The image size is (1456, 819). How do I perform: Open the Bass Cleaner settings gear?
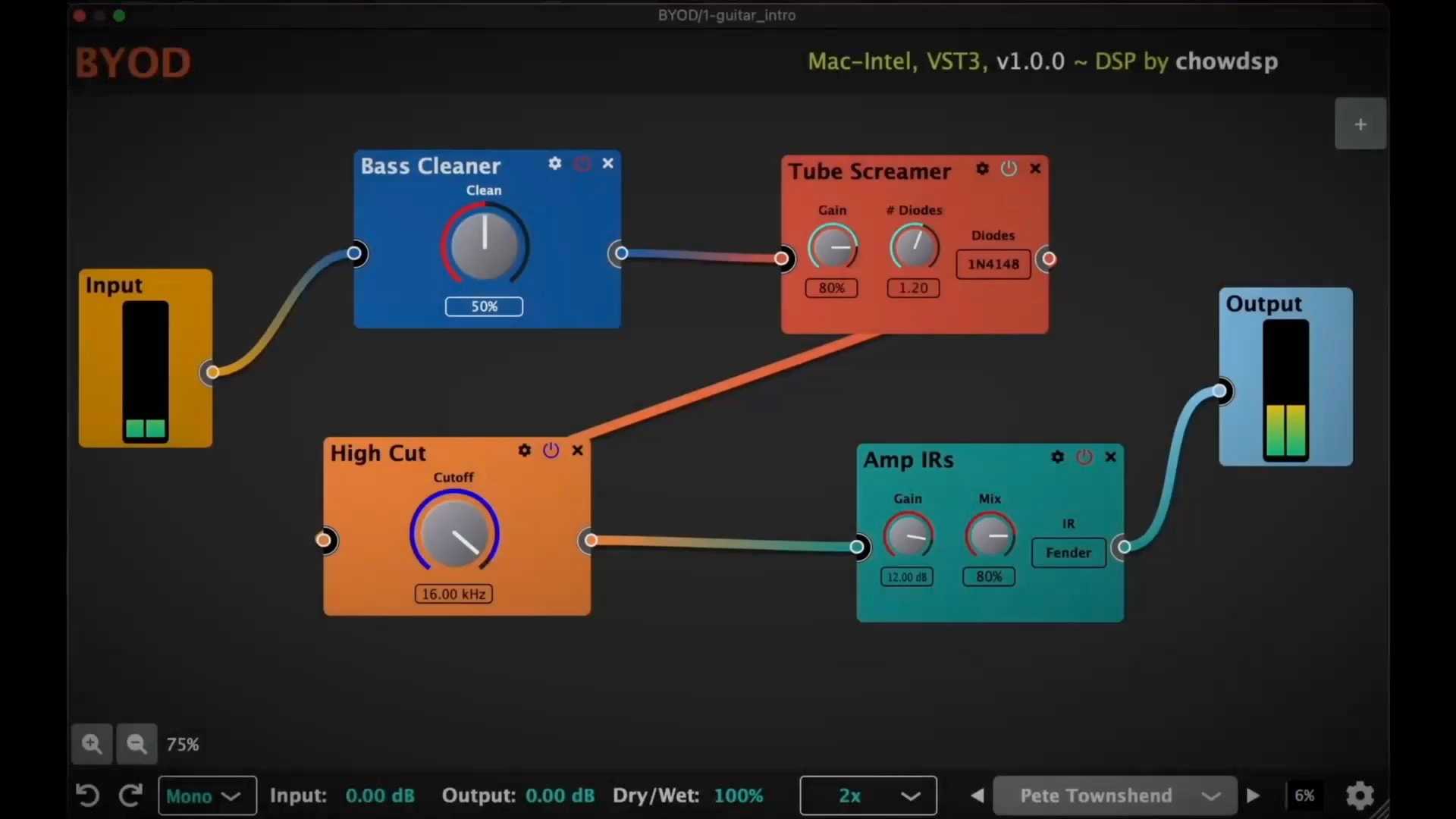pos(554,163)
